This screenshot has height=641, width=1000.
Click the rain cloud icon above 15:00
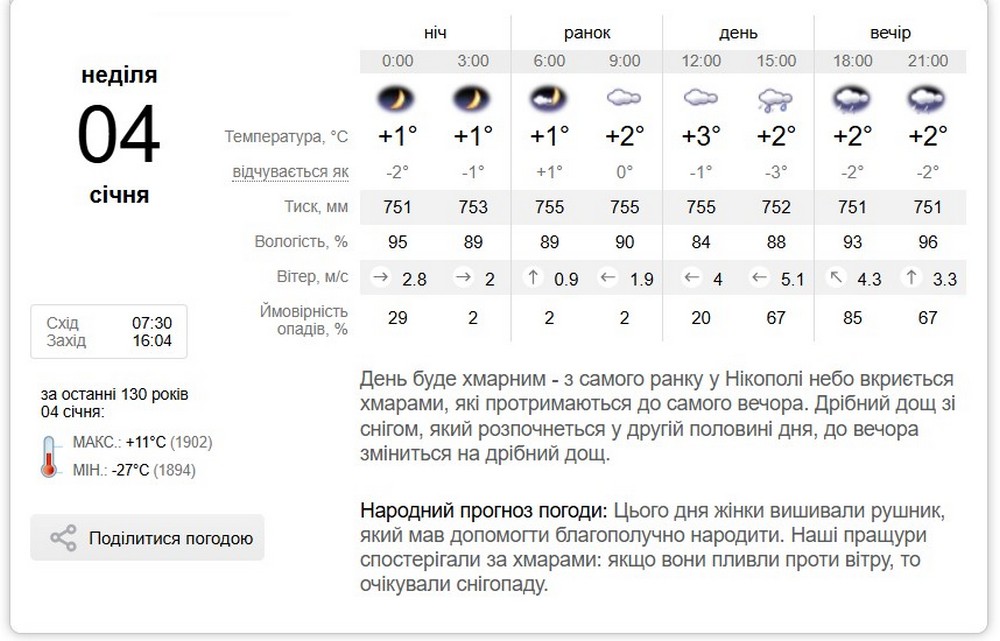[776, 99]
